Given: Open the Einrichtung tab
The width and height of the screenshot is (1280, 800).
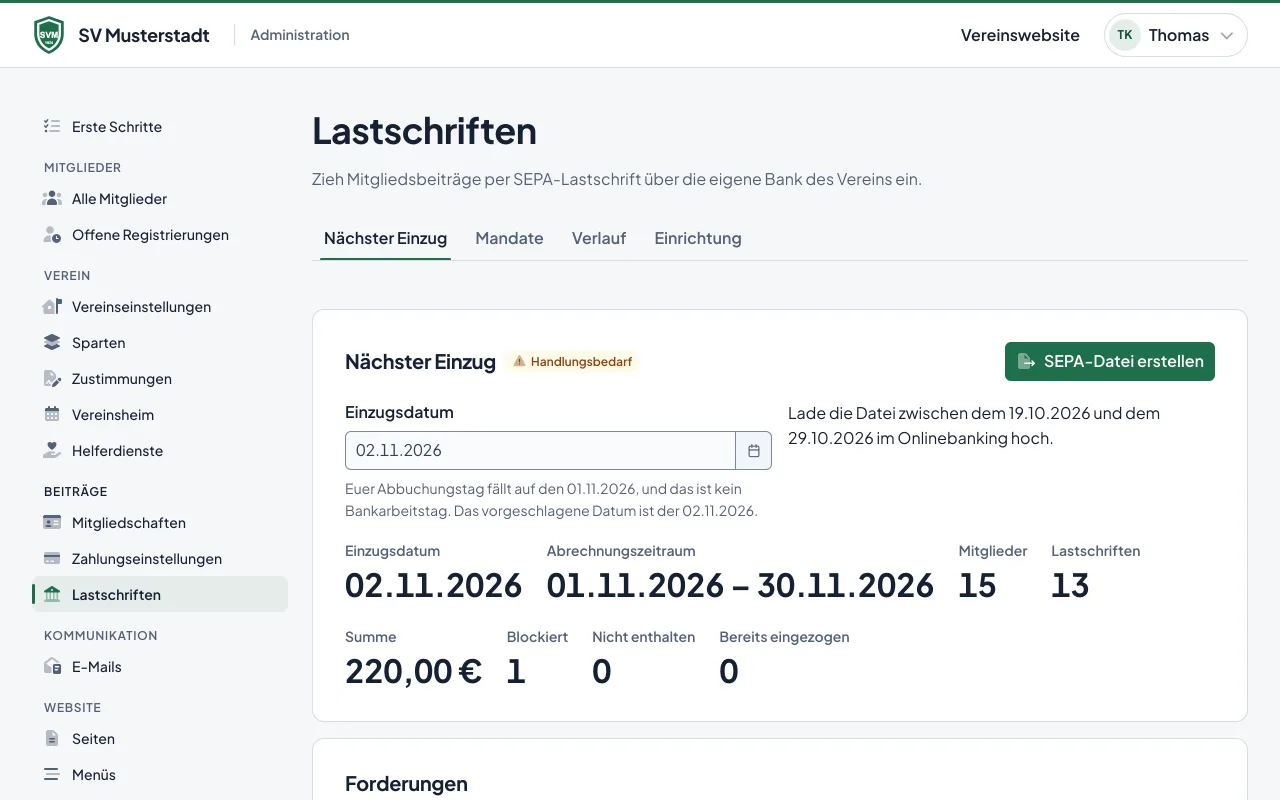Looking at the screenshot, I should 698,239.
